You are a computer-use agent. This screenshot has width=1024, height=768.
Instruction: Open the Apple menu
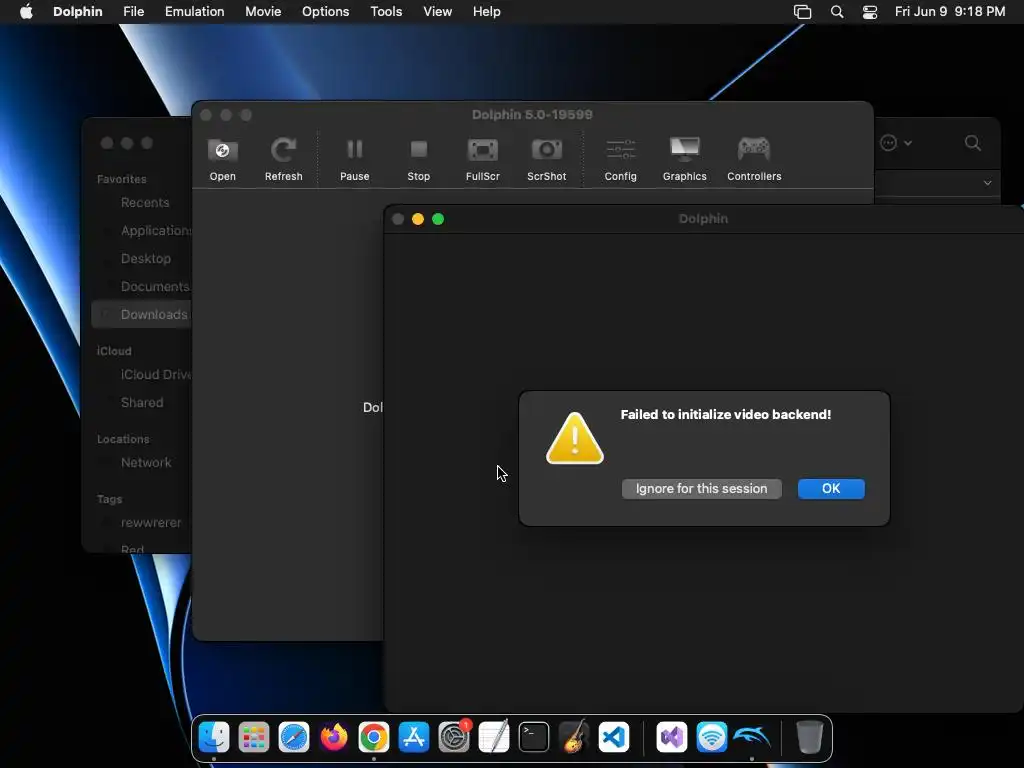click(26, 12)
